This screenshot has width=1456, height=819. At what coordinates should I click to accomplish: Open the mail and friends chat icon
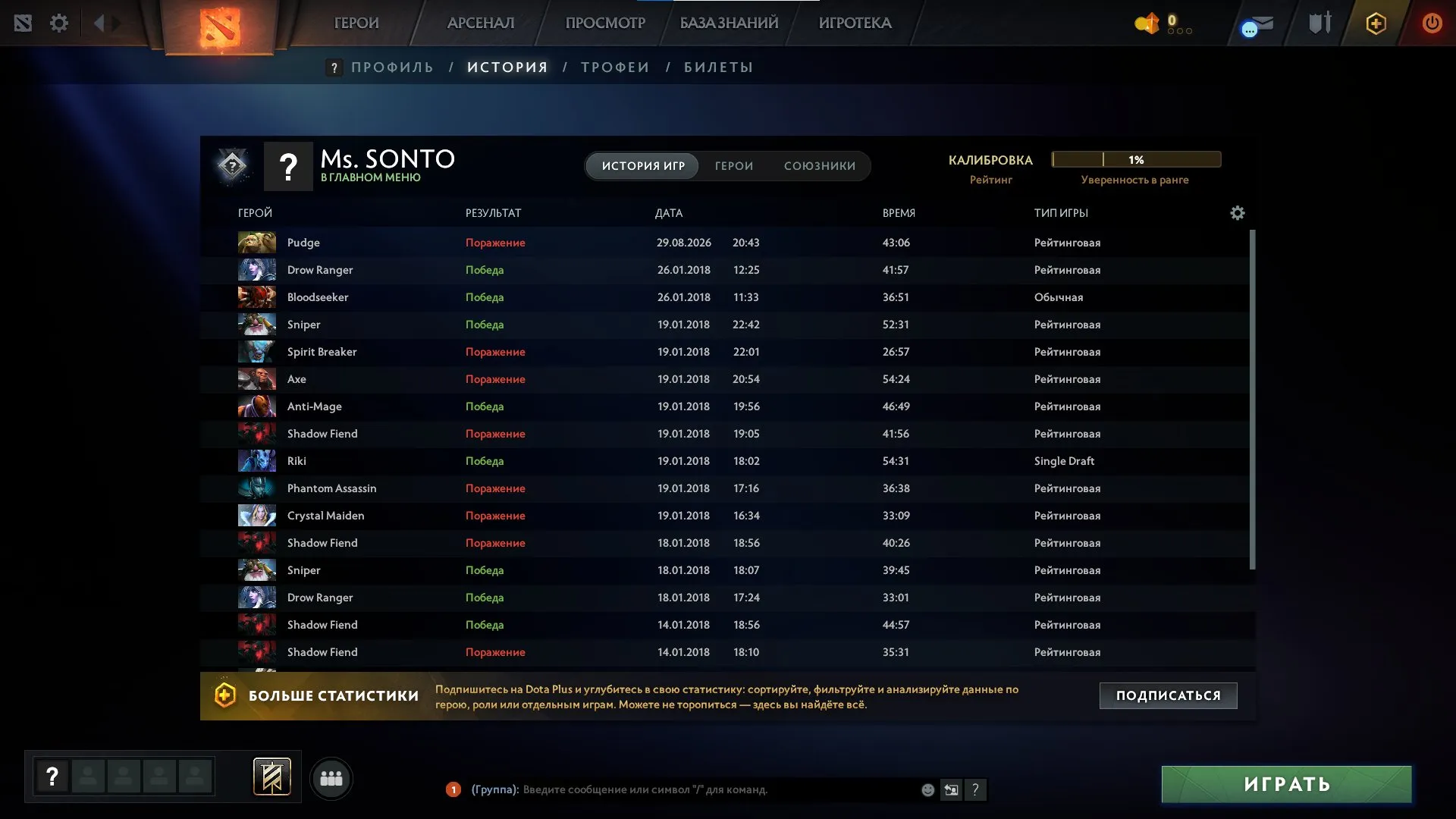pos(1257,26)
